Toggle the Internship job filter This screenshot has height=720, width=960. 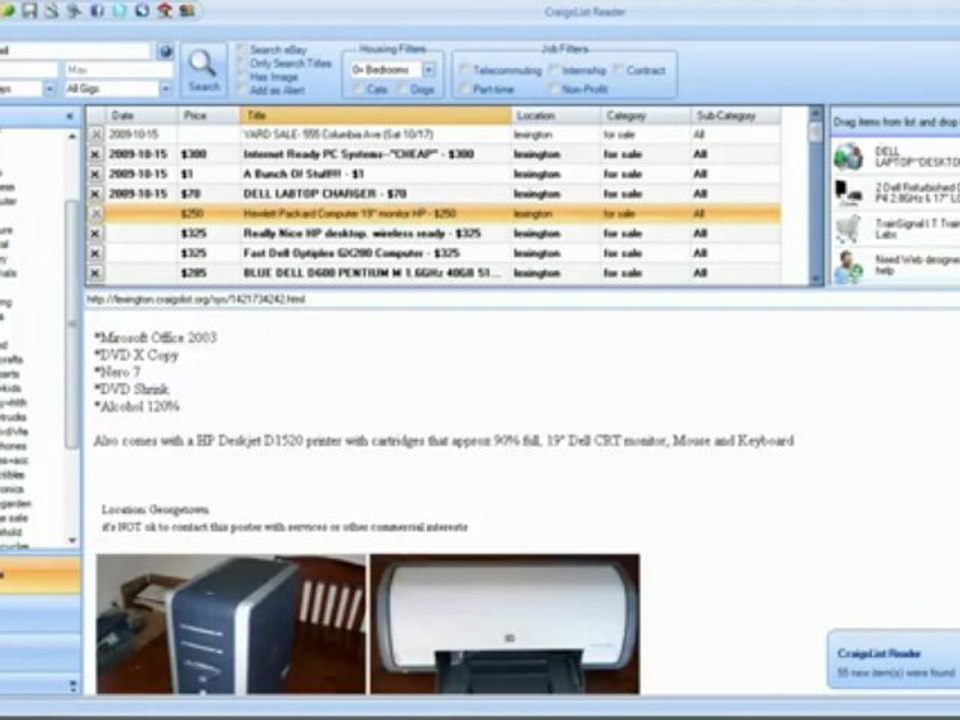[554, 70]
